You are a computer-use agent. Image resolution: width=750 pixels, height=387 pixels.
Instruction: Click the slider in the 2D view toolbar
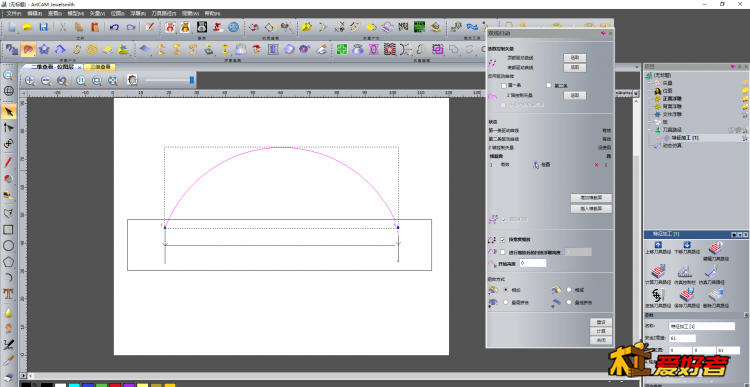[192, 80]
